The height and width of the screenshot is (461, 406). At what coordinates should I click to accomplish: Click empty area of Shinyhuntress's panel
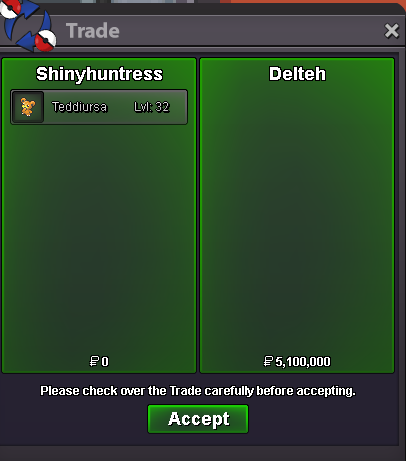(99, 240)
